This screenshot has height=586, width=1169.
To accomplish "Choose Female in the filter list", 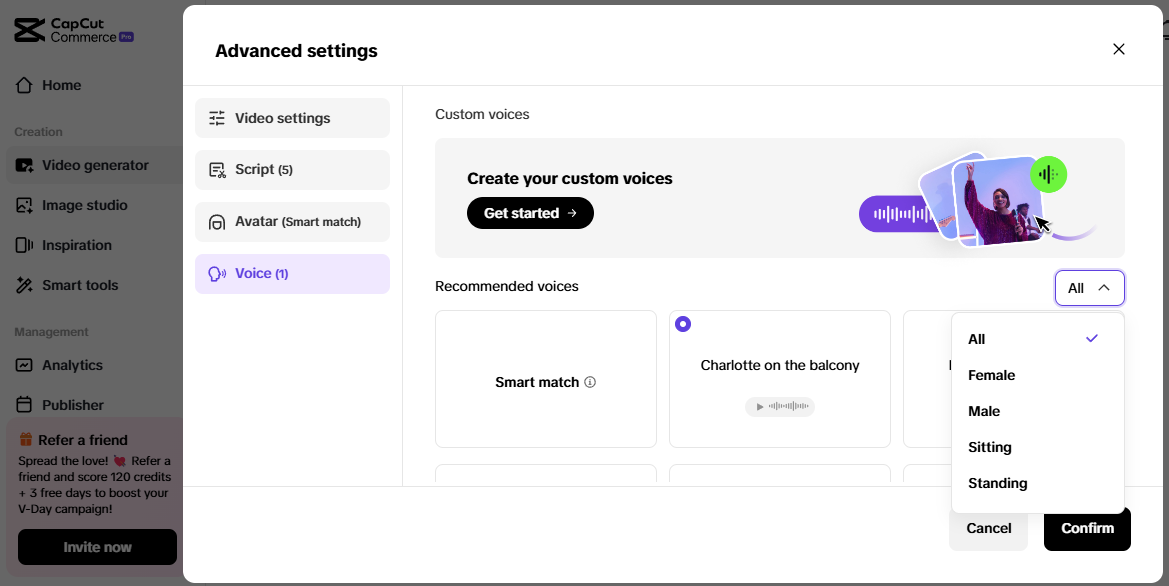I will click(x=1037, y=375).
